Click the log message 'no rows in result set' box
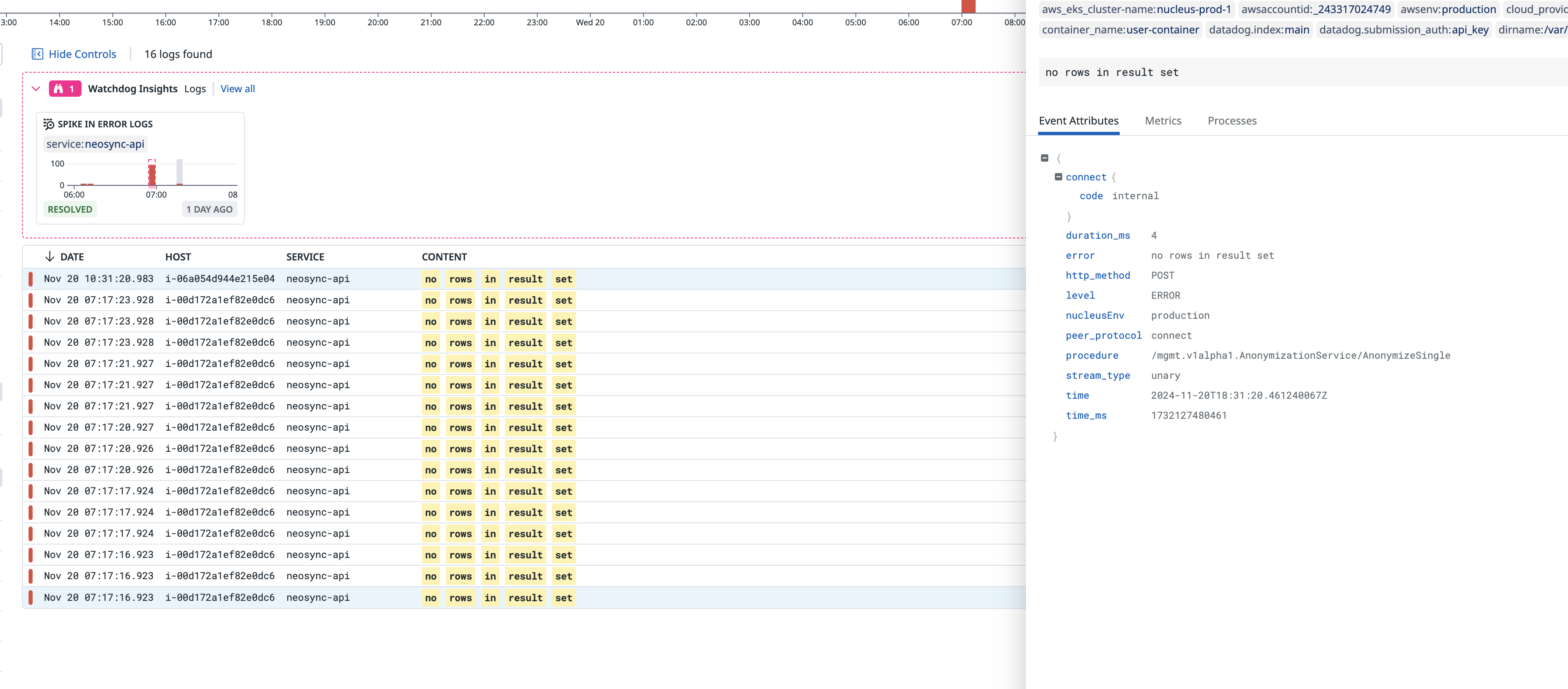This screenshot has height=689, width=1568. pyautogui.click(x=1302, y=73)
